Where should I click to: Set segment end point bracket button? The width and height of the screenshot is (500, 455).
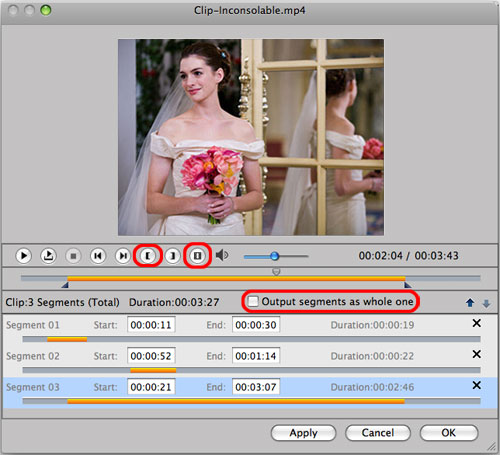click(x=173, y=256)
